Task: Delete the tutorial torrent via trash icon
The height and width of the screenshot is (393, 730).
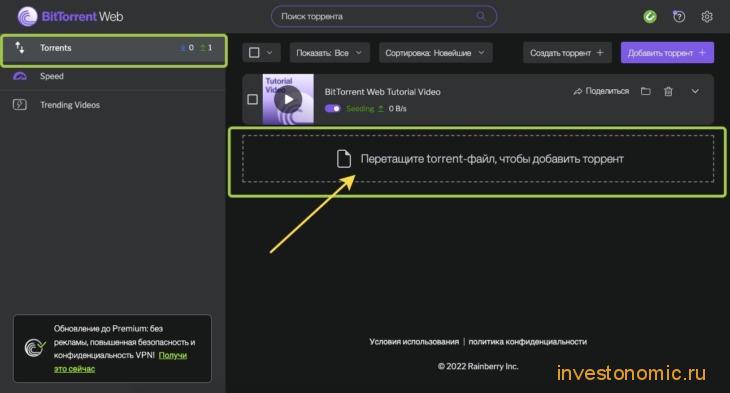Action: tap(668, 91)
